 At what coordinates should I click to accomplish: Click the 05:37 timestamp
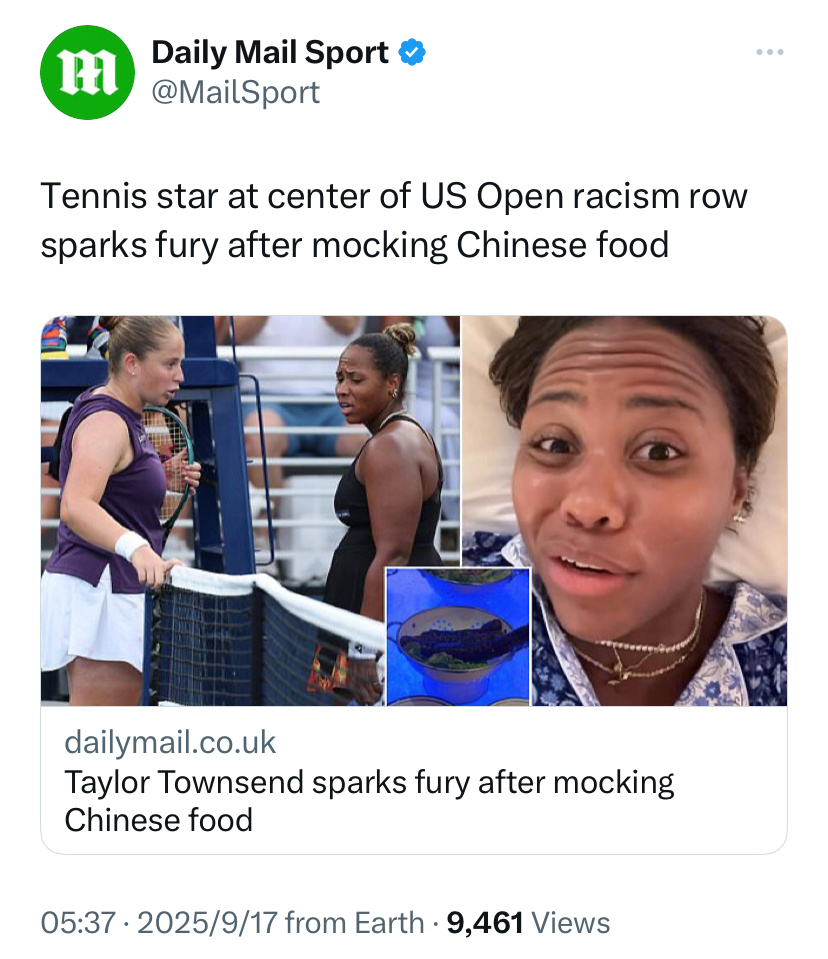[78, 922]
